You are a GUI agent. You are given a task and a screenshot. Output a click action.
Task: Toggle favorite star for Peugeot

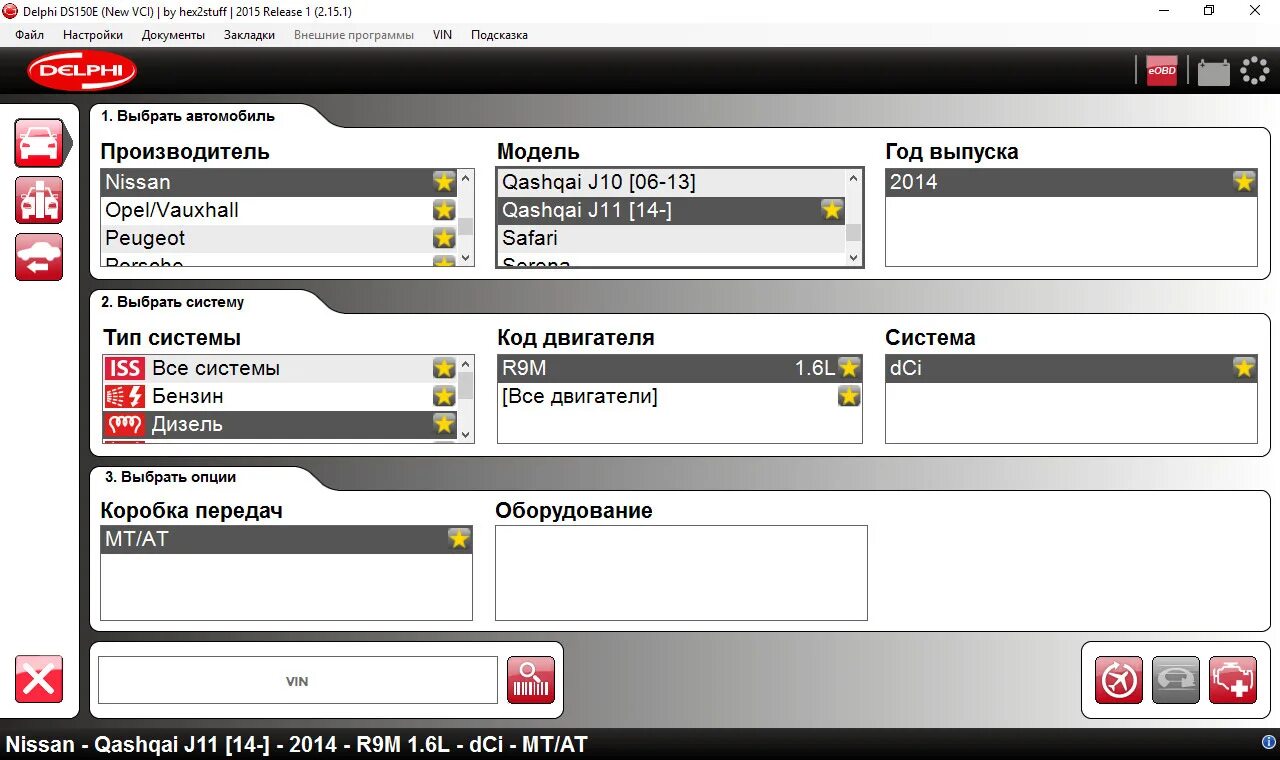pos(444,238)
